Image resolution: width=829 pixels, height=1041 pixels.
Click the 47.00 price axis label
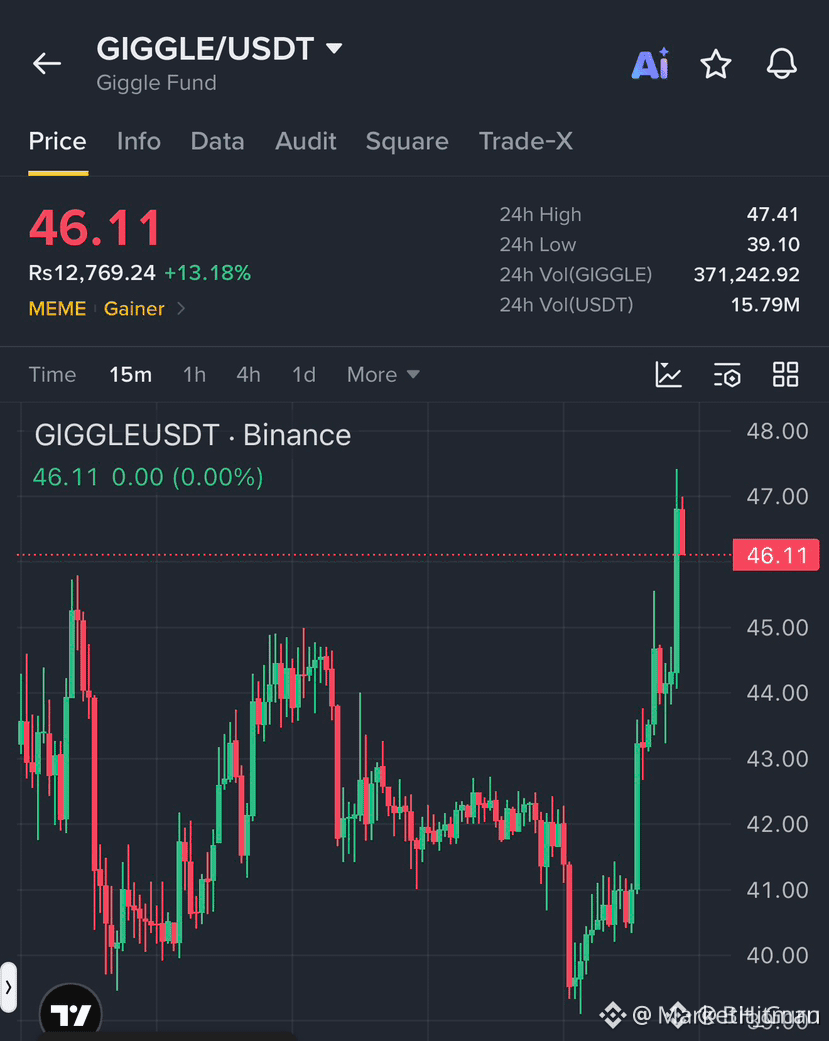point(777,497)
